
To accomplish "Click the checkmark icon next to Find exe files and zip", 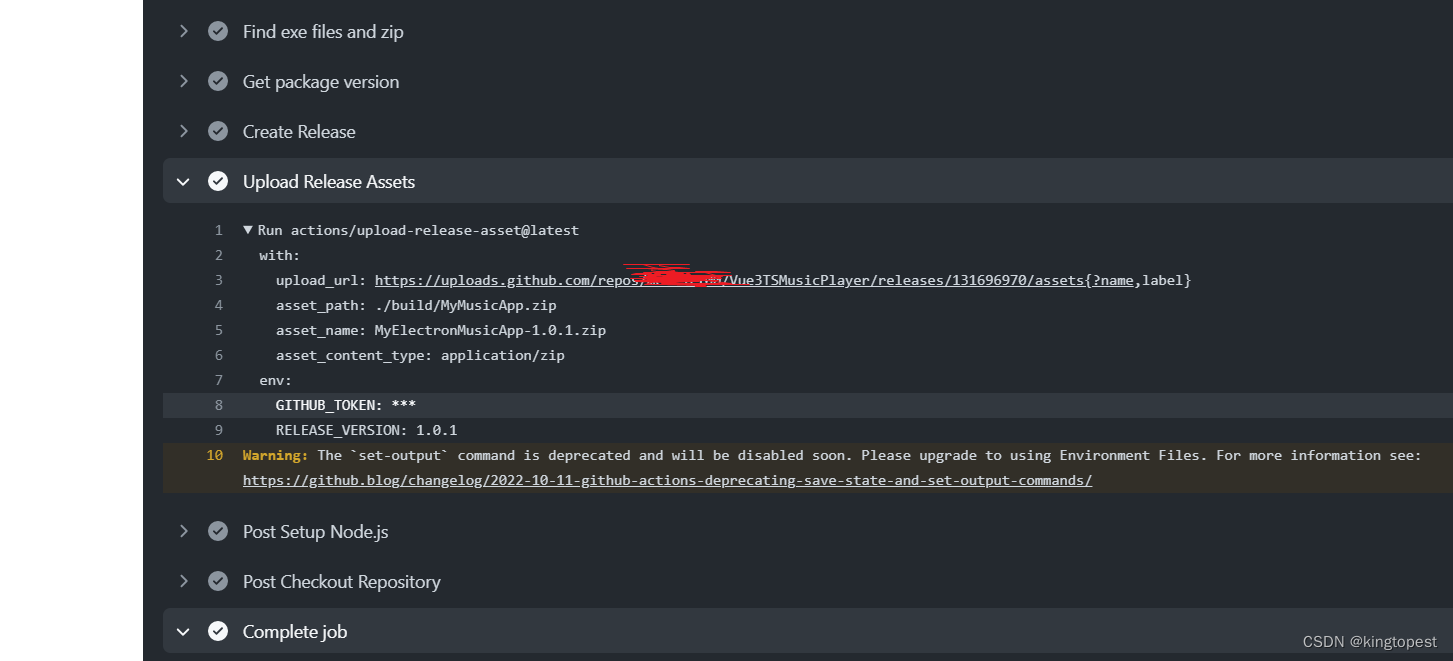I will tap(218, 31).
